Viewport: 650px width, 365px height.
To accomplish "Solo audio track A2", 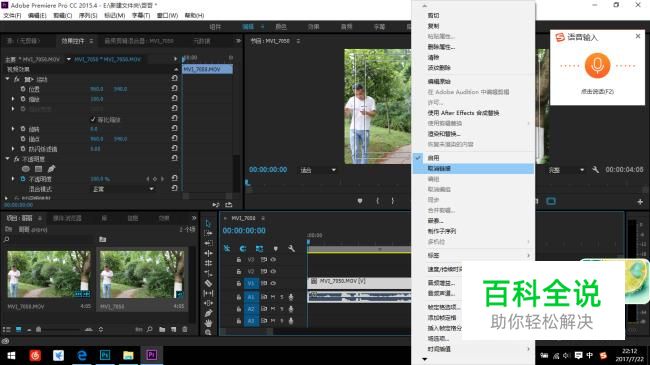I will click(x=282, y=309).
